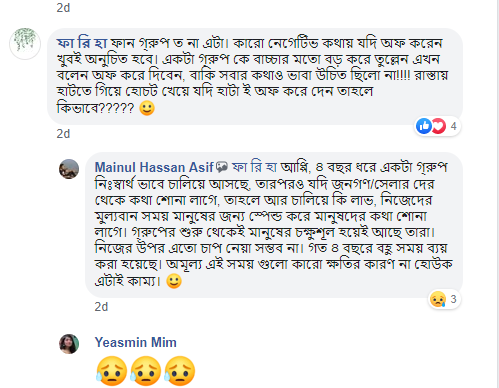
Task: Open the plant profile picture of ফা রি হা
Action: tap(25, 44)
